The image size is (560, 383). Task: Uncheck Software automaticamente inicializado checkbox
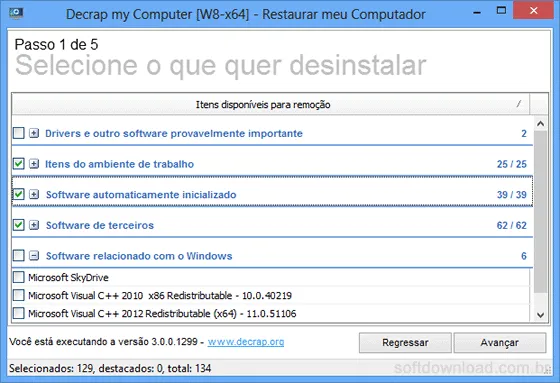19,194
